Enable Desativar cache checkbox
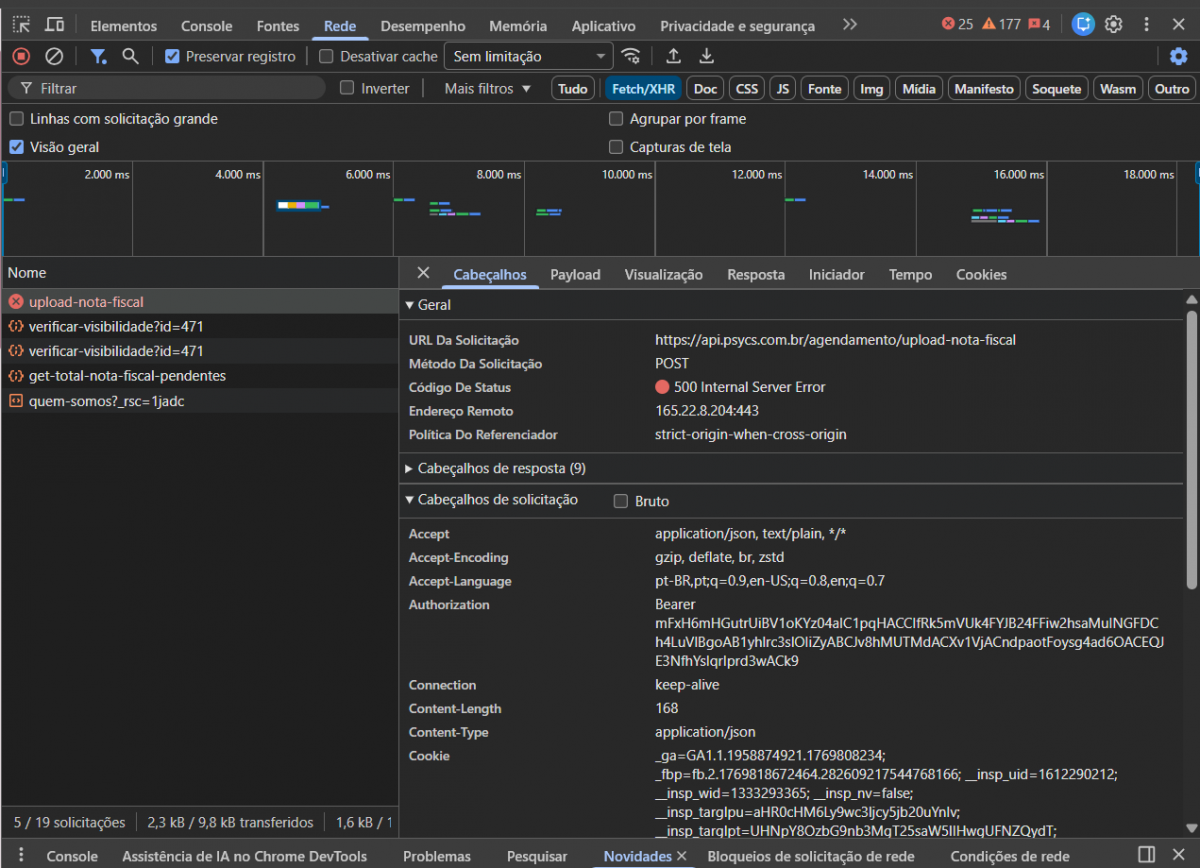Image resolution: width=1200 pixels, height=868 pixels. coord(326,57)
